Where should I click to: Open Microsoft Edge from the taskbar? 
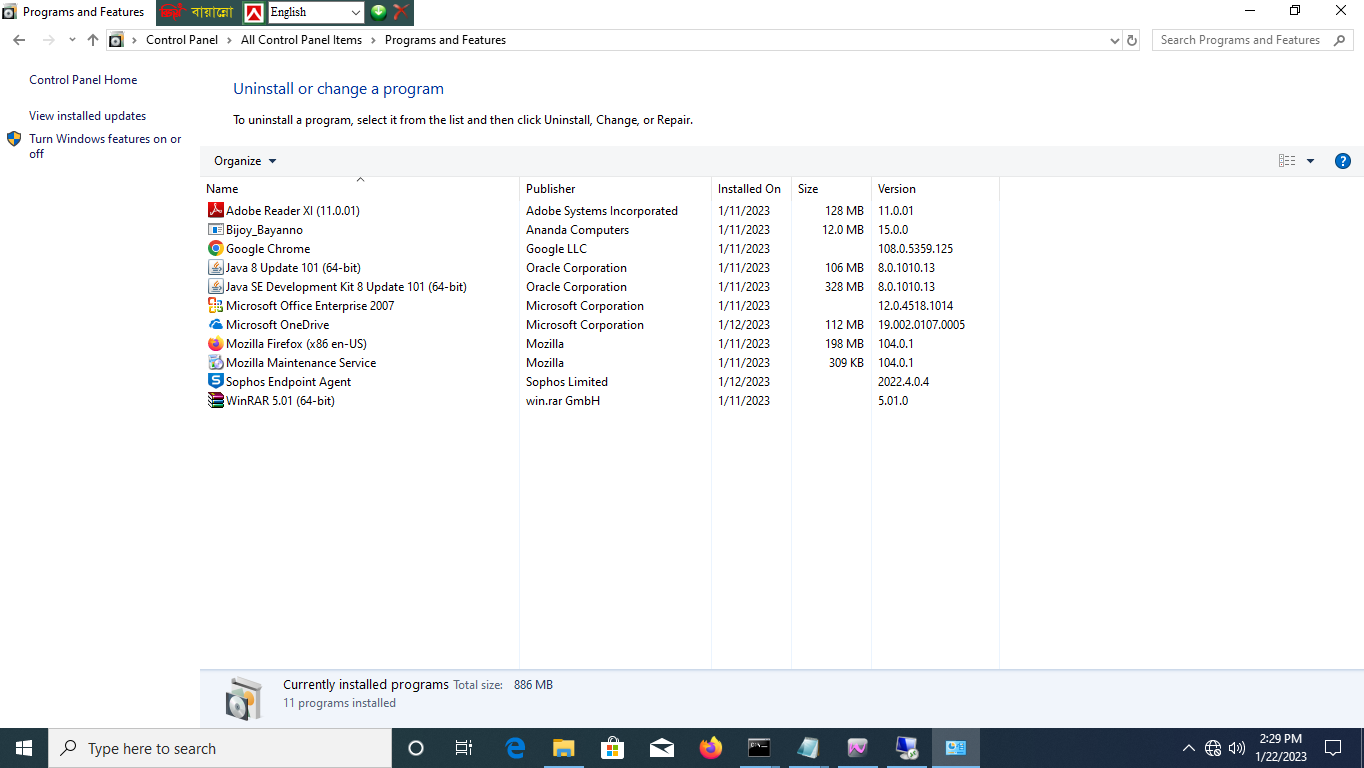pos(515,748)
